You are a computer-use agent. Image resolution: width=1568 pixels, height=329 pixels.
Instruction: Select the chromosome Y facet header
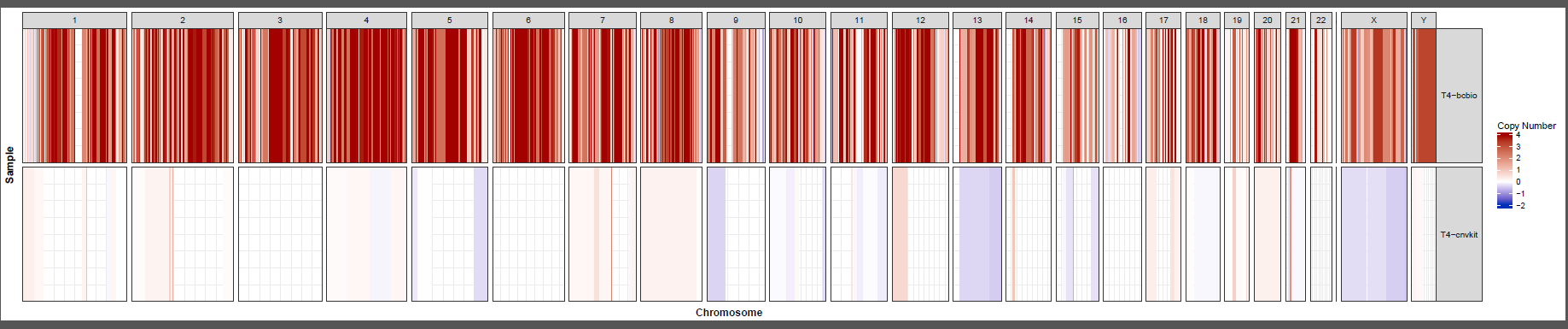point(1424,20)
